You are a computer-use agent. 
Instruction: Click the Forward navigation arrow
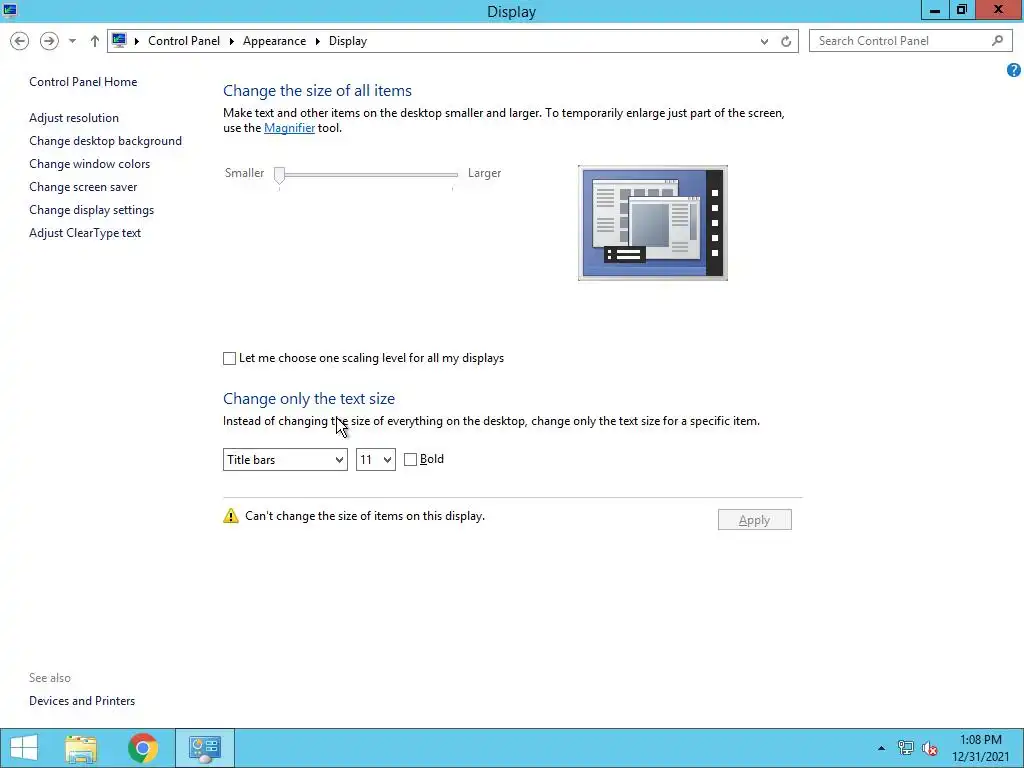pos(49,40)
